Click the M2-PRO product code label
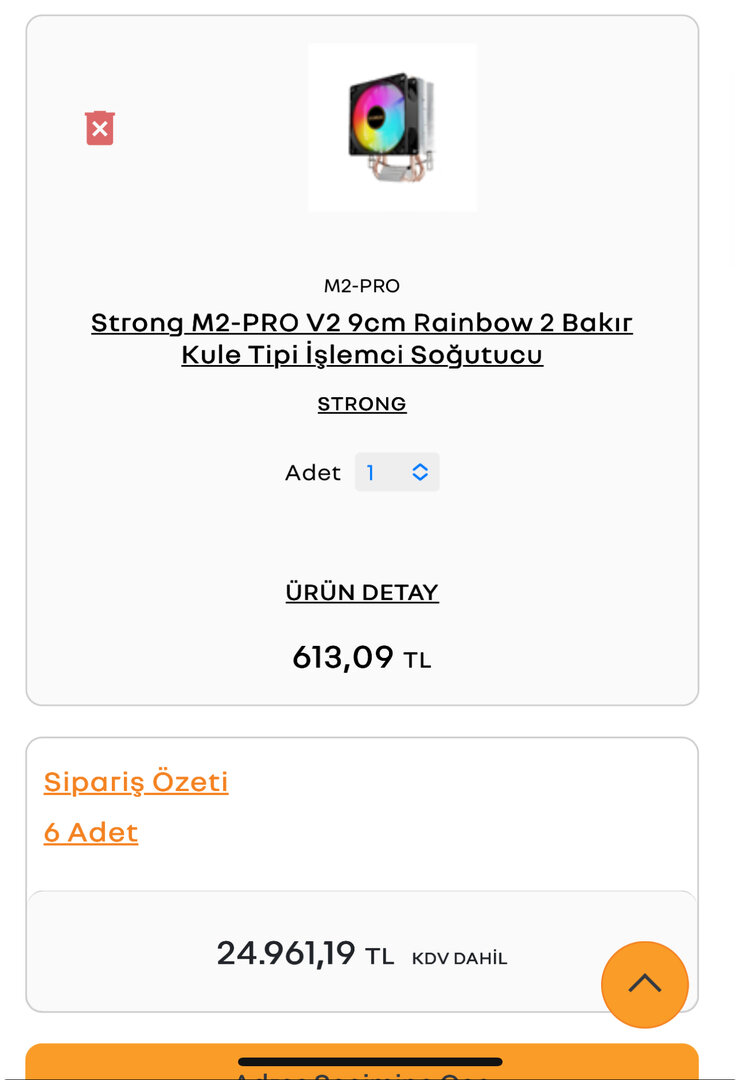 pyautogui.click(x=362, y=286)
